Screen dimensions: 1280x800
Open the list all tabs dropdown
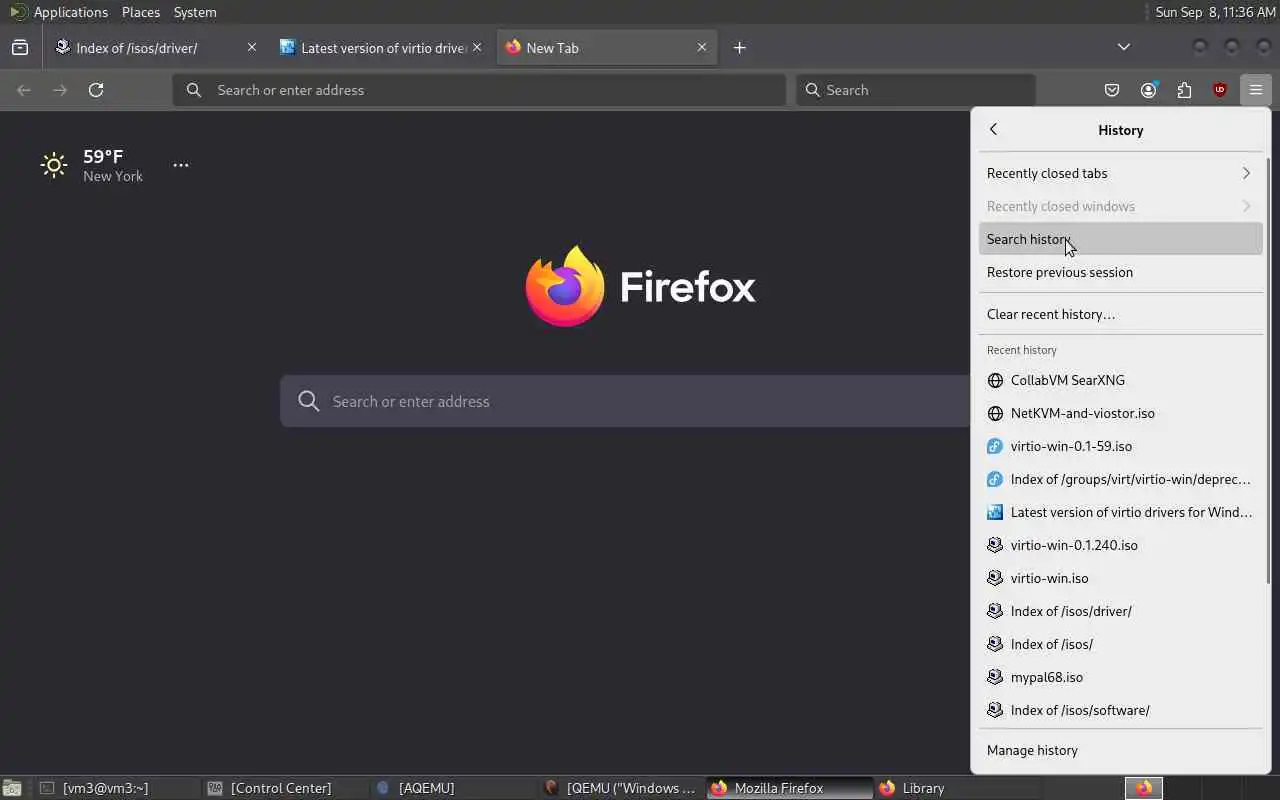[1124, 47]
